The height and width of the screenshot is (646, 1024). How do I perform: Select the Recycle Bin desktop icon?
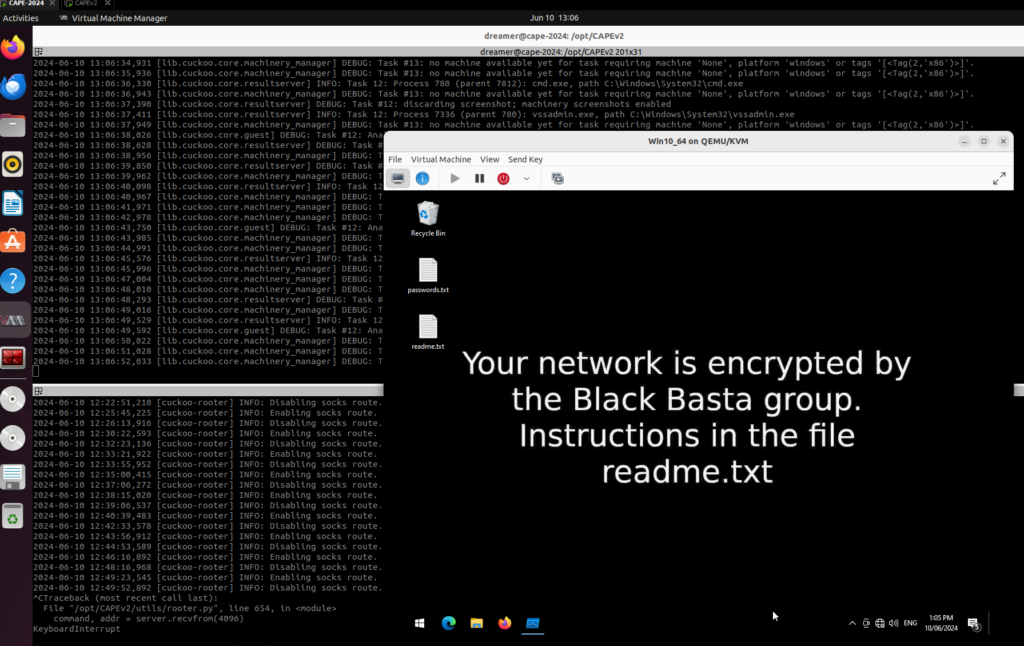point(428,219)
